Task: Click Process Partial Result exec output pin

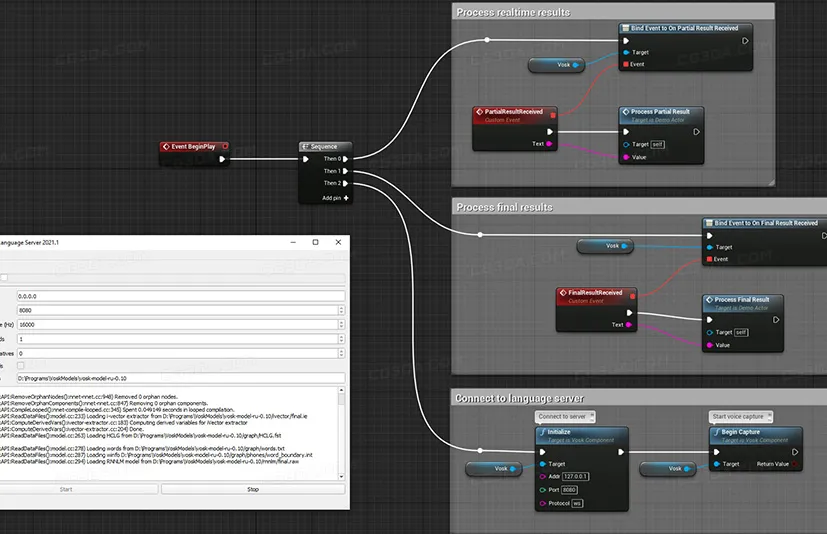Action: coord(696,132)
